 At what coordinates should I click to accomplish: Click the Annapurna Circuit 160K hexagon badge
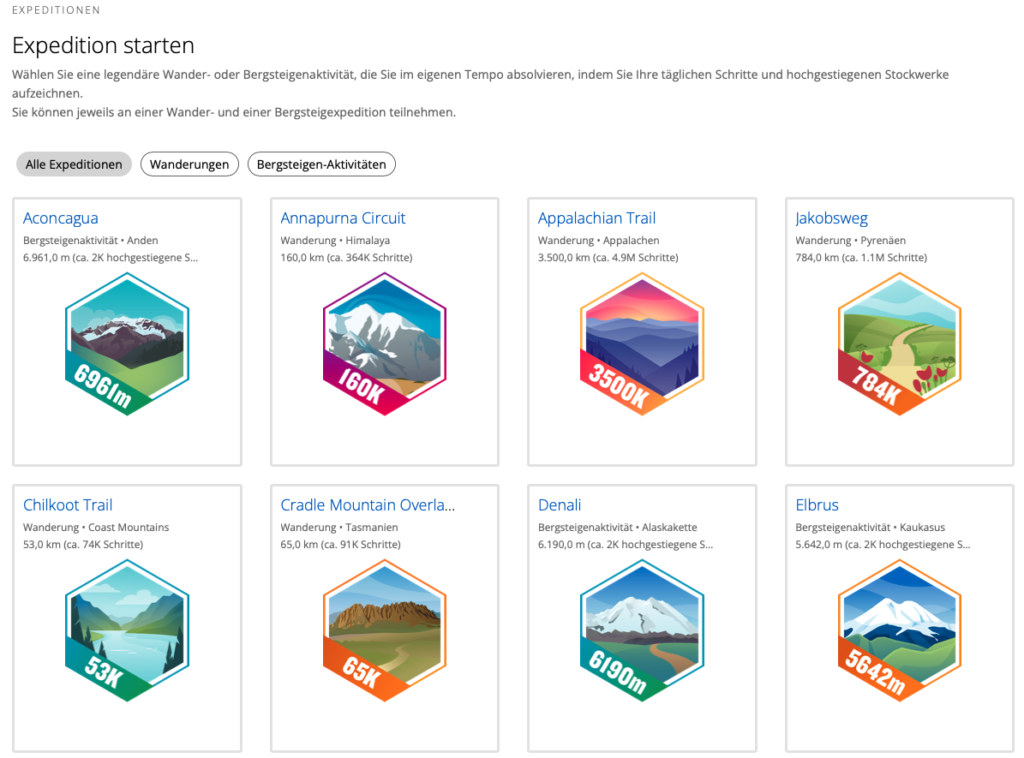coord(385,344)
